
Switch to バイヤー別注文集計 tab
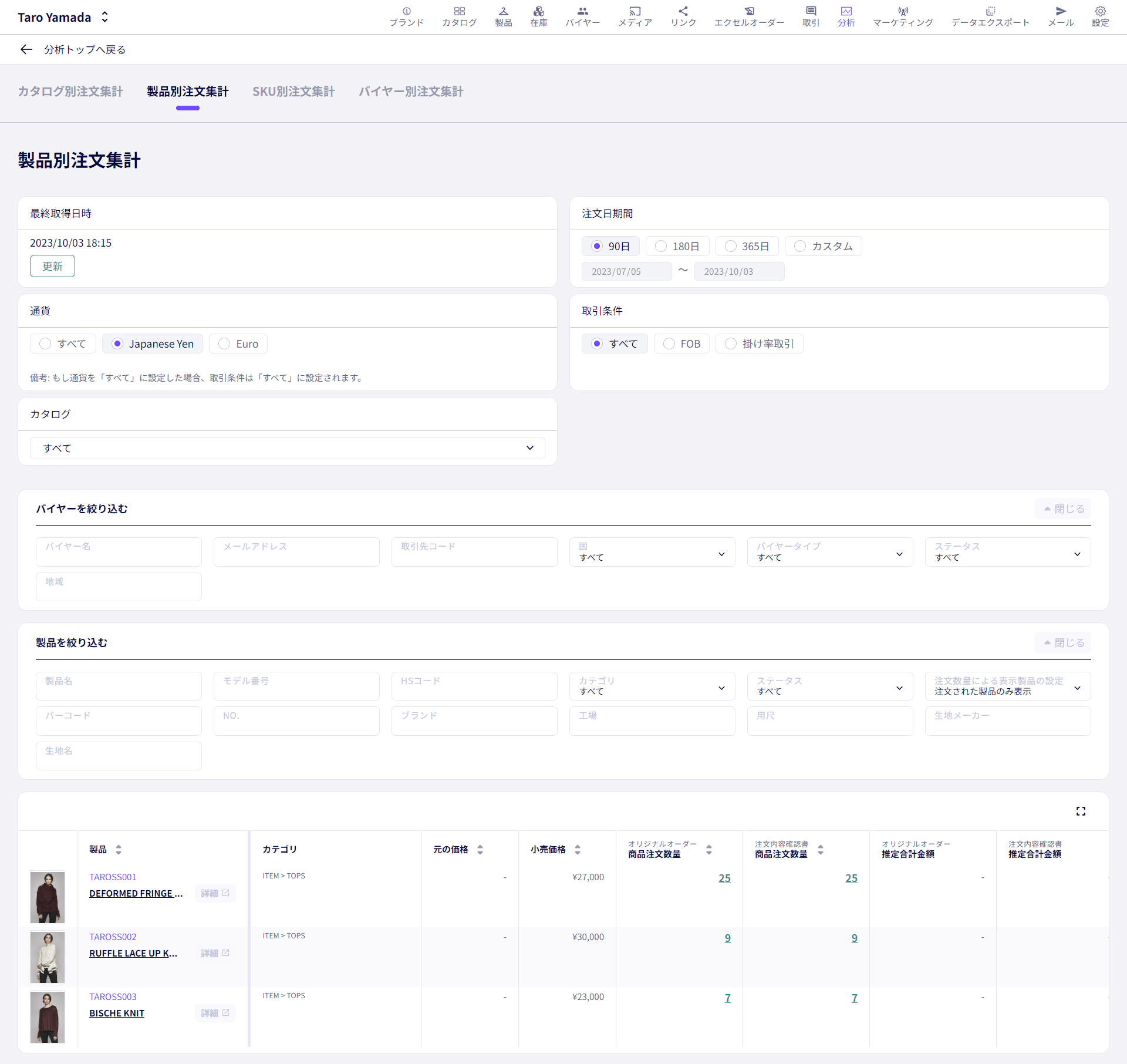tap(411, 92)
